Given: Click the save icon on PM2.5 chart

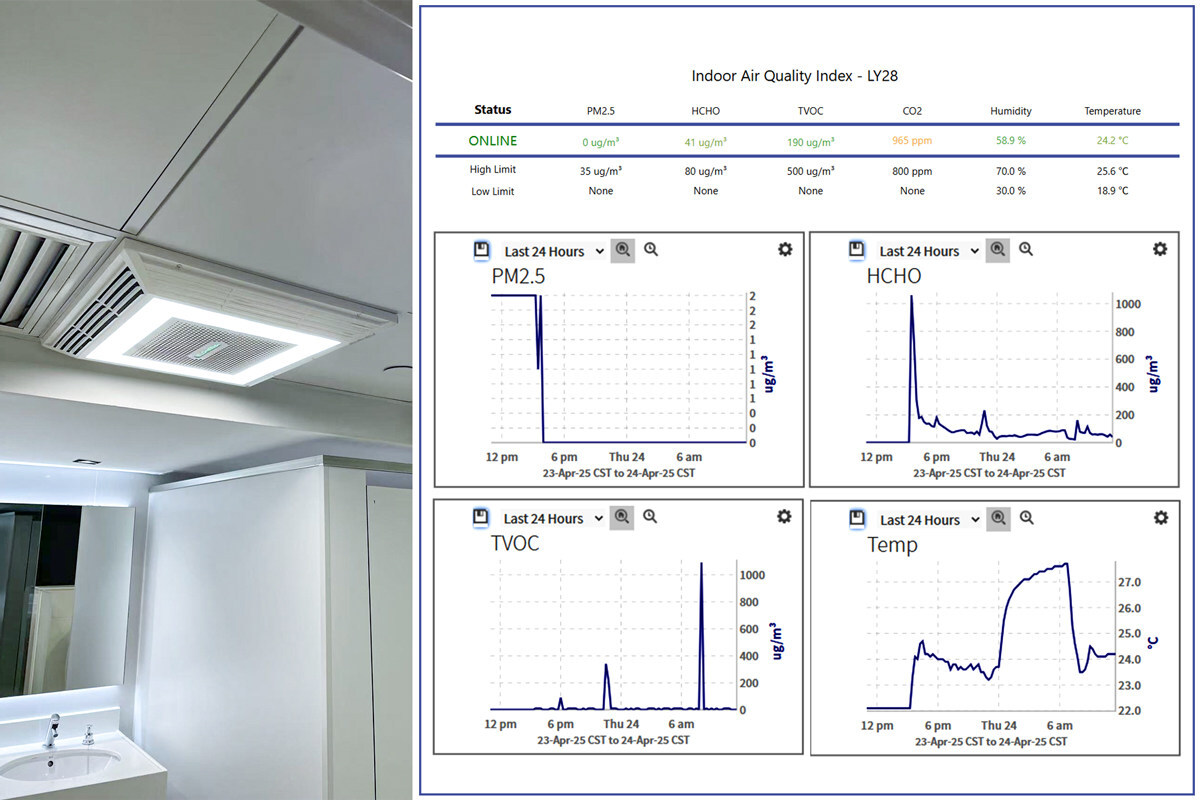Looking at the screenshot, I should point(480,250).
